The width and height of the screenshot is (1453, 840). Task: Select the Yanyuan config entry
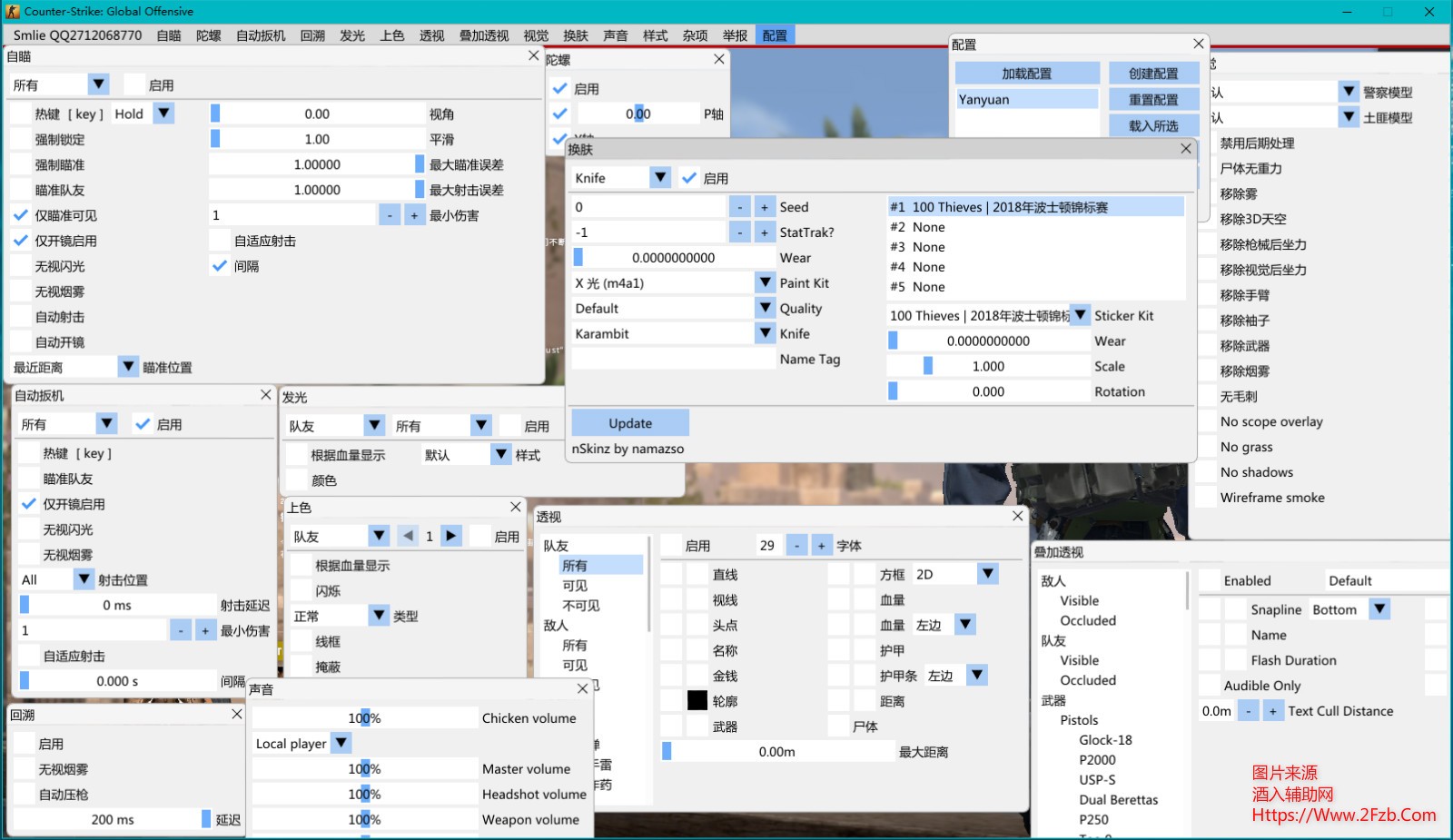[1026, 100]
